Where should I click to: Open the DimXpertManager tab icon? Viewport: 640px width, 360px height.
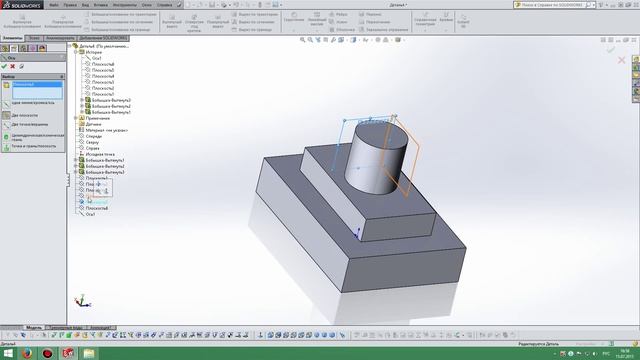click(x=33, y=48)
